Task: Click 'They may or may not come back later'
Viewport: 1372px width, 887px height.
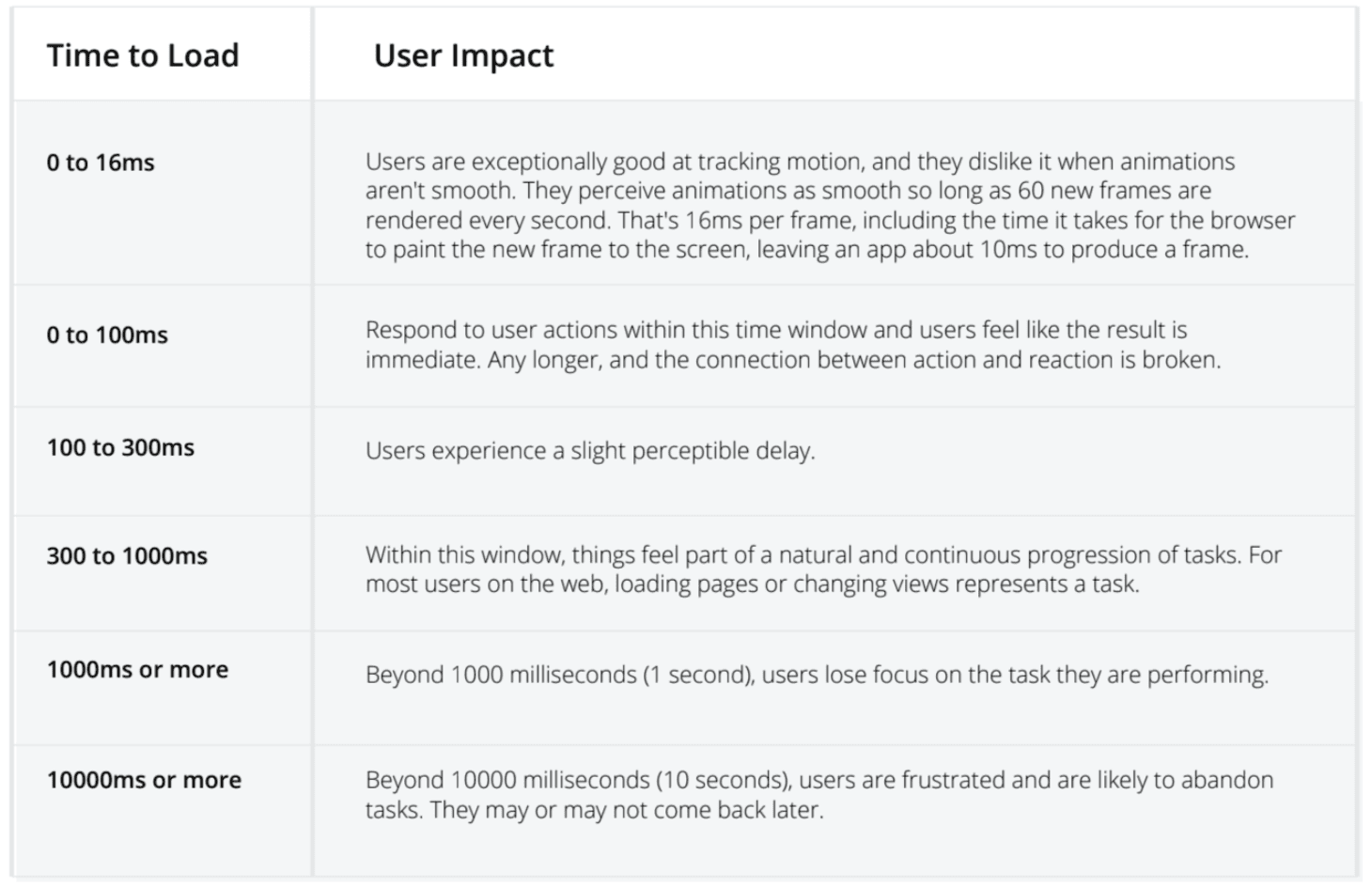Action: [626, 810]
